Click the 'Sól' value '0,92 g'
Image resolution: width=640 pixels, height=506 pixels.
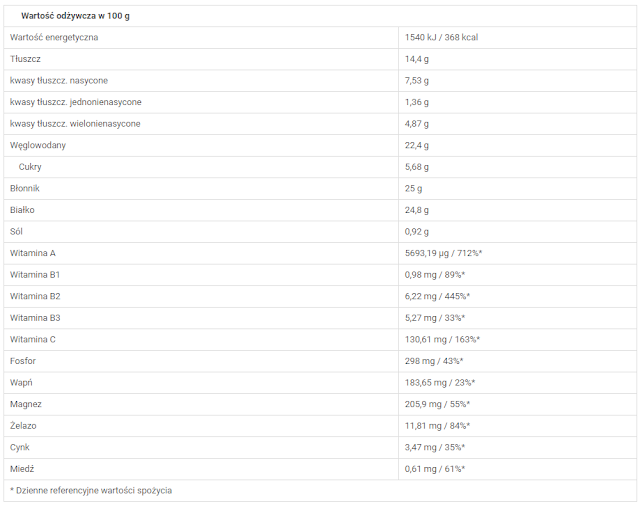[416, 232]
